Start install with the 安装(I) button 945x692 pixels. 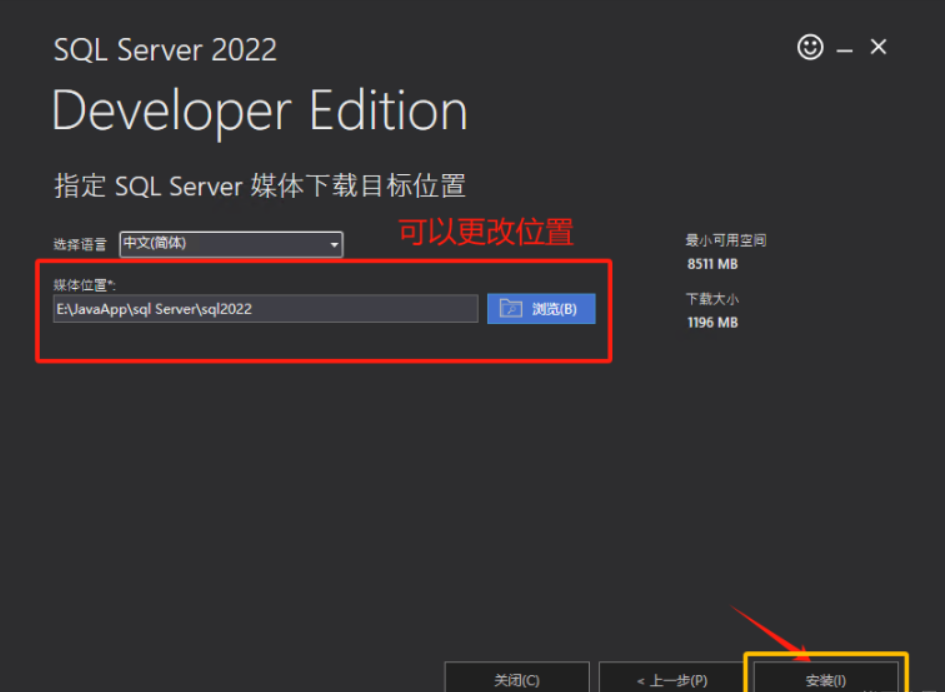[826, 678]
